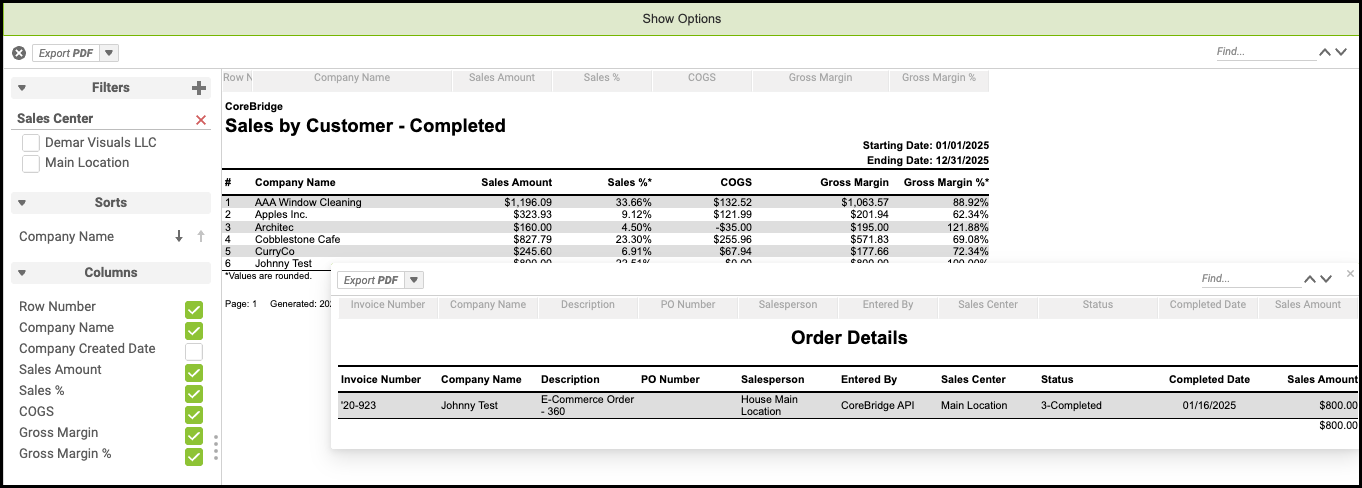Select the CurryCo row
The image size is (1362, 488).
point(605,251)
